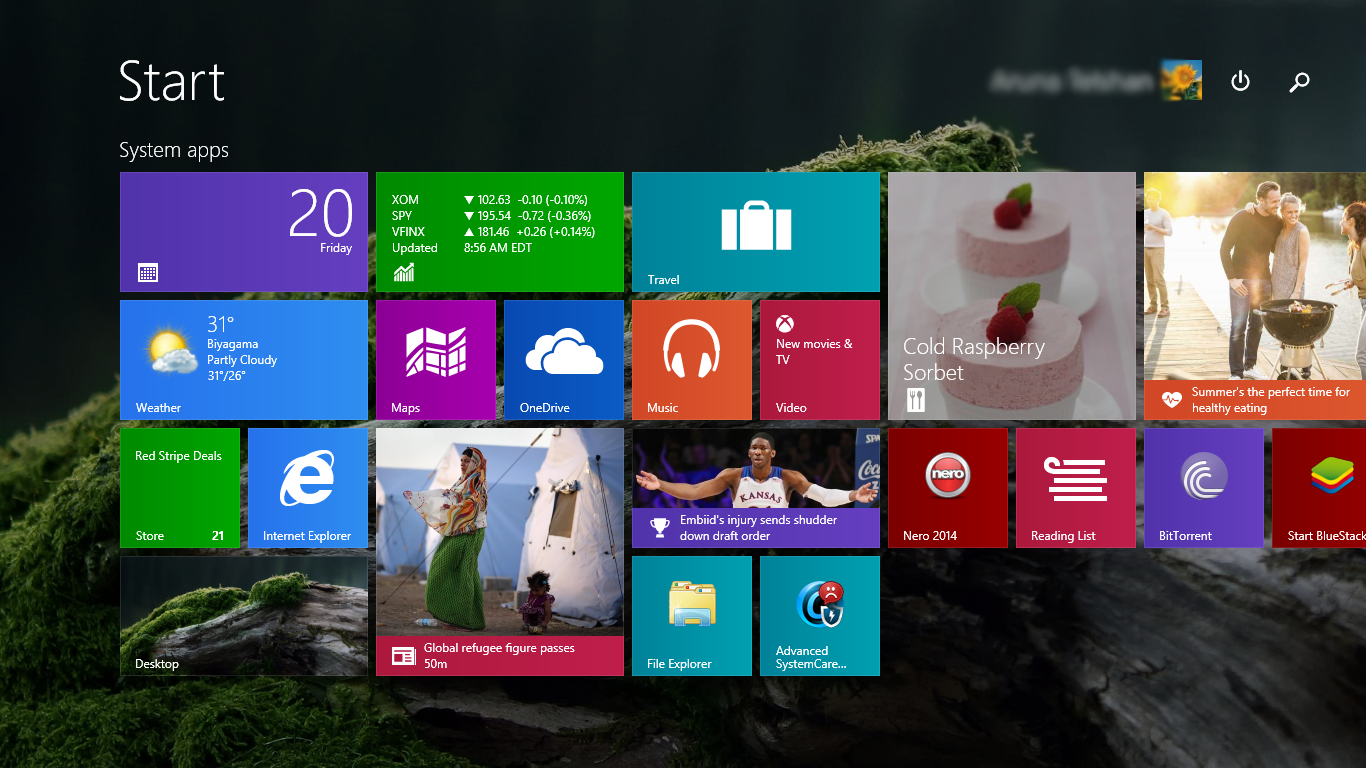This screenshot has width=1366, height=768.
Task: Click the VFINX stock row
Action: point(493,232)
